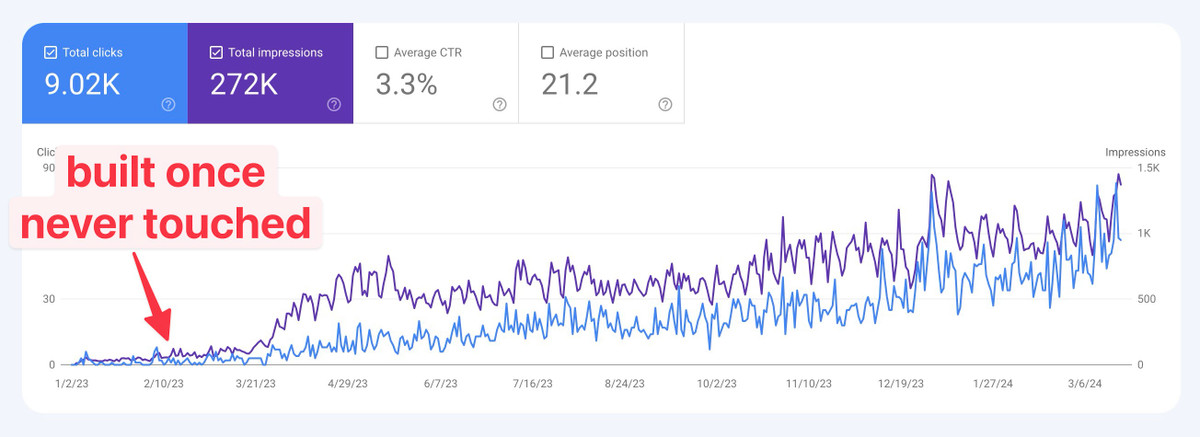Screen dimensions: 1200x437
Task: Select the 272K total impressions value
Action: (x=243, y=85)
